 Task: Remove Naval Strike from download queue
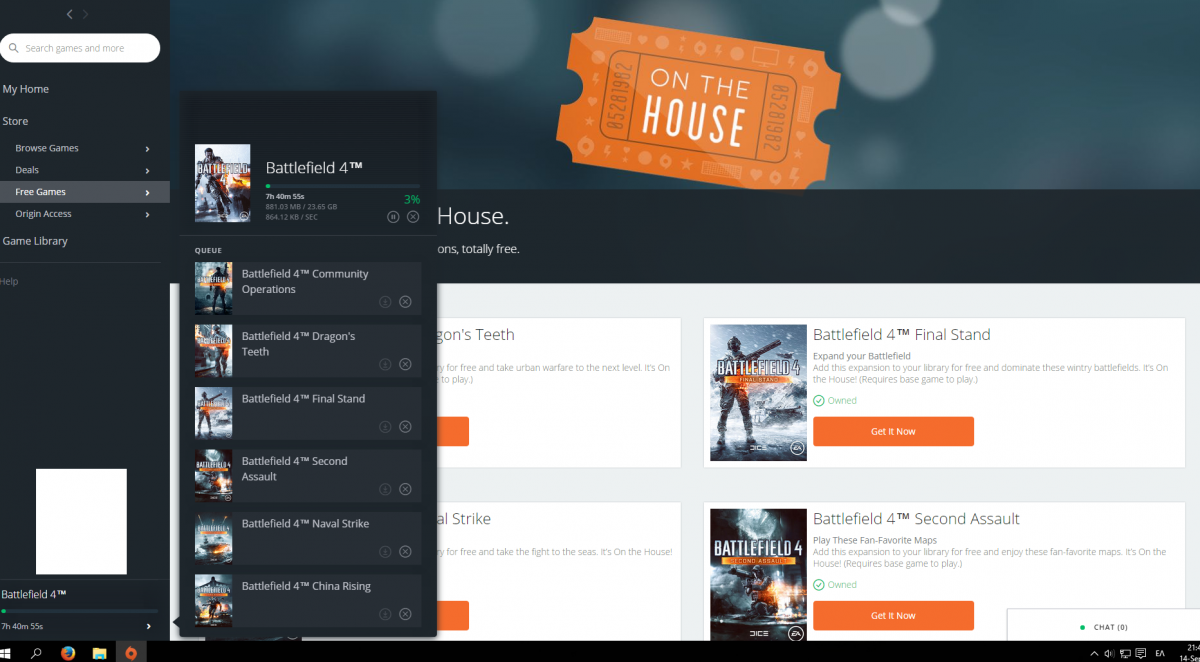(405, 552)
